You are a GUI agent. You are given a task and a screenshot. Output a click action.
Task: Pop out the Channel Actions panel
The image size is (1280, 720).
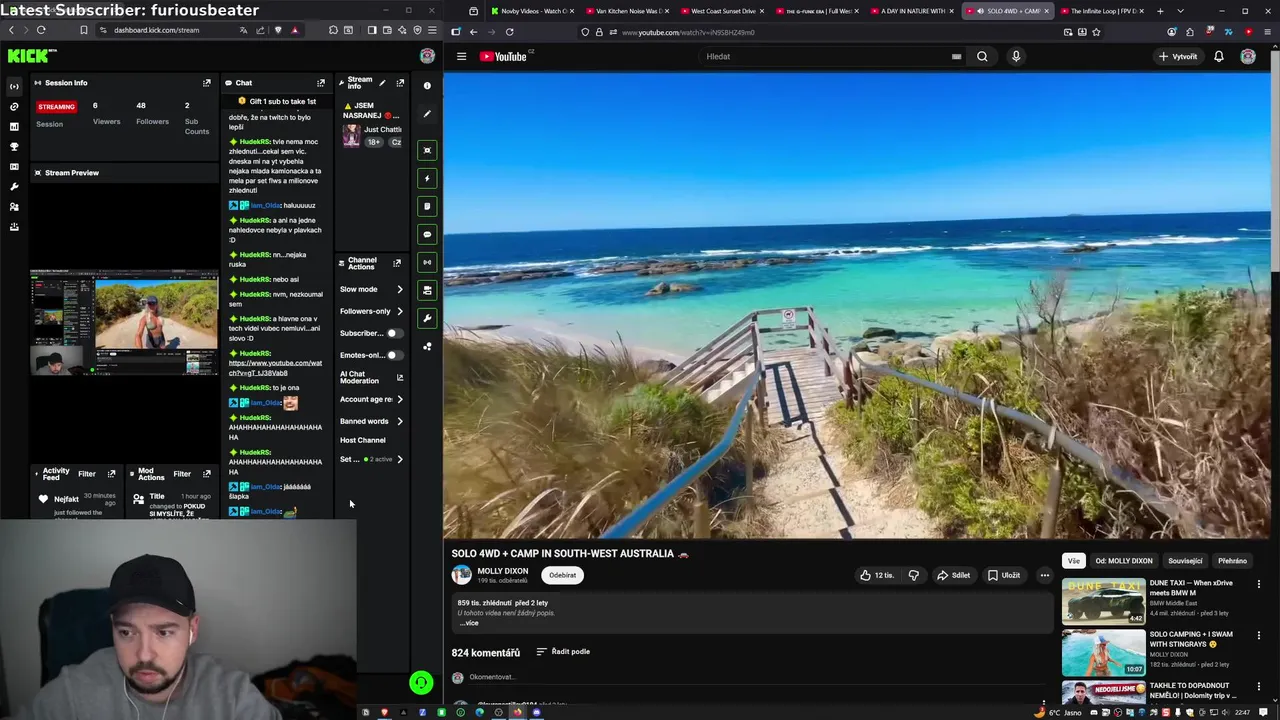397,263
